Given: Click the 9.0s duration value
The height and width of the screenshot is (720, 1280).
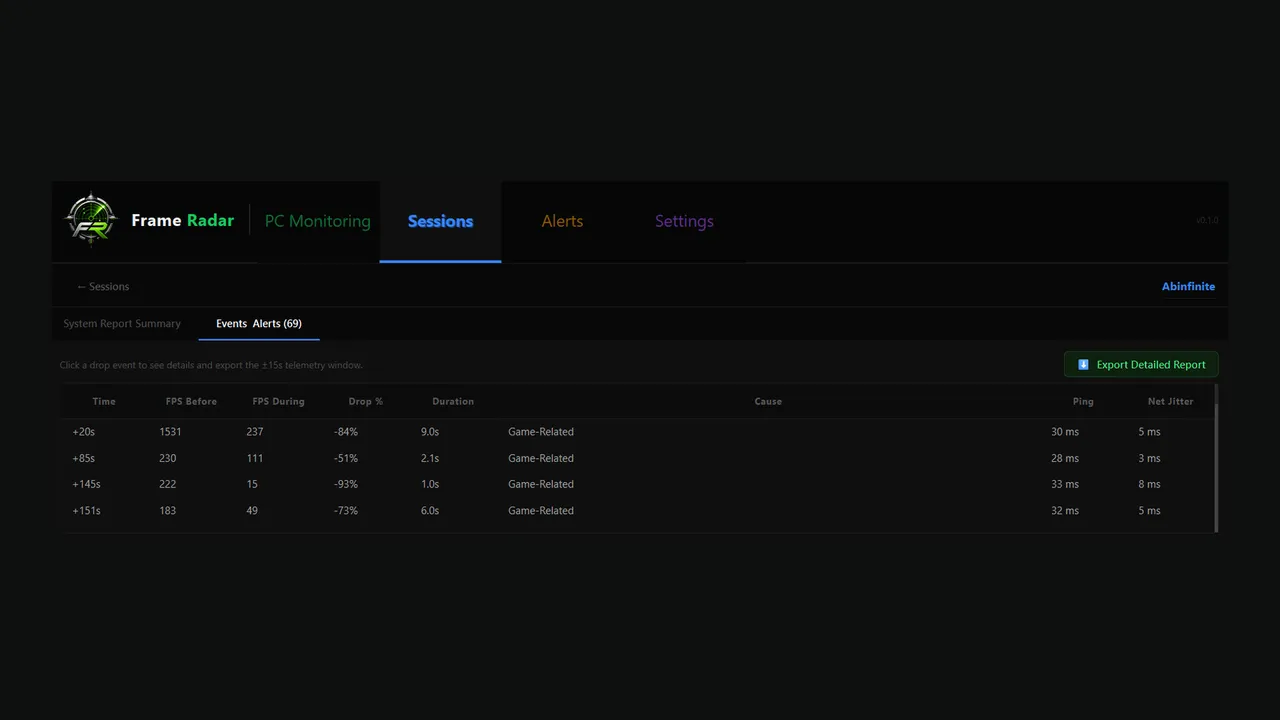Looking at the screenshot, I should (x=430, y=432).
